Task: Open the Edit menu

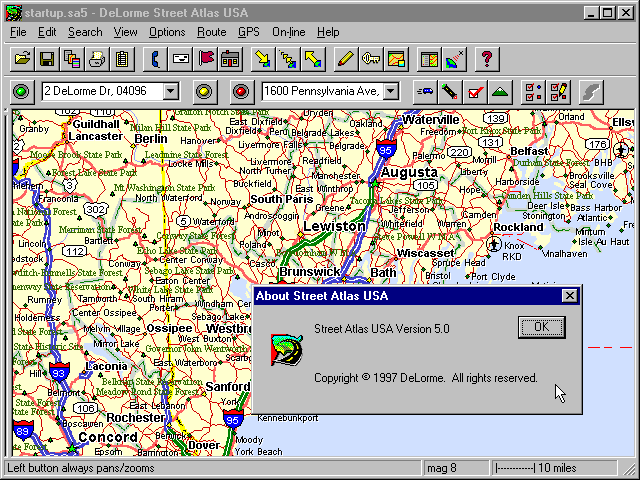Action: [47, 32]
